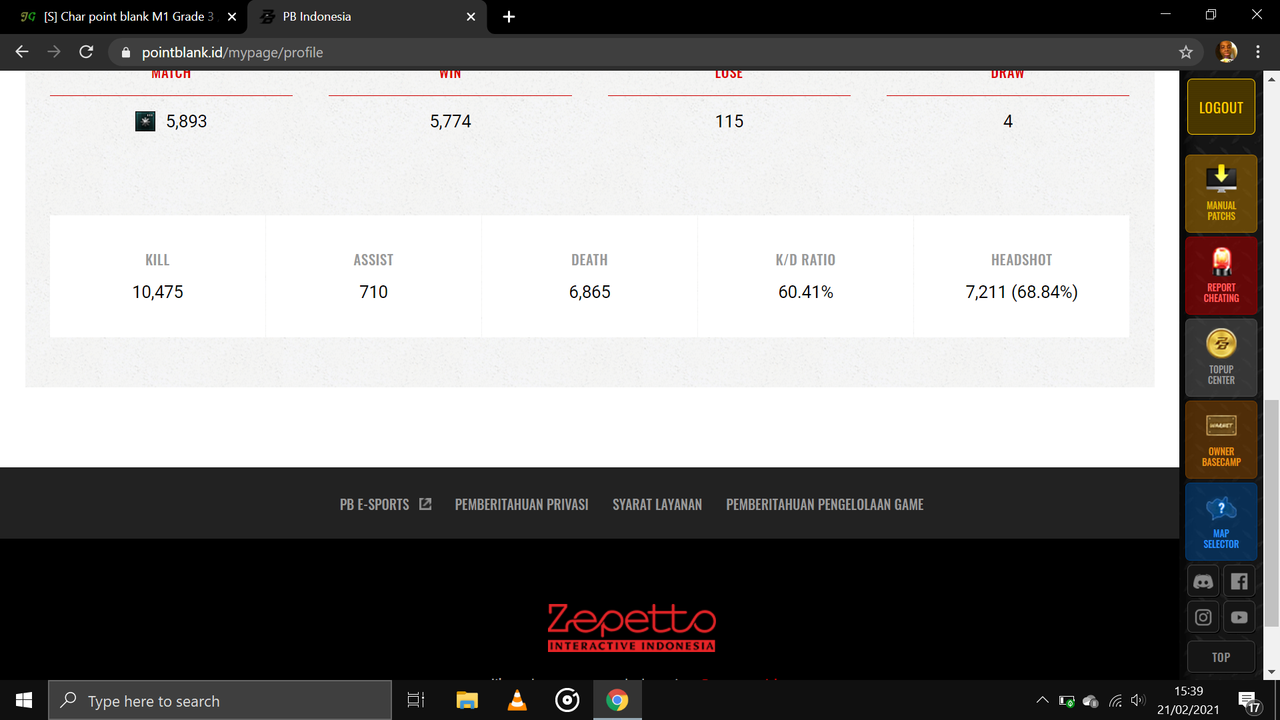Go forward to the next page

[54, 52]
